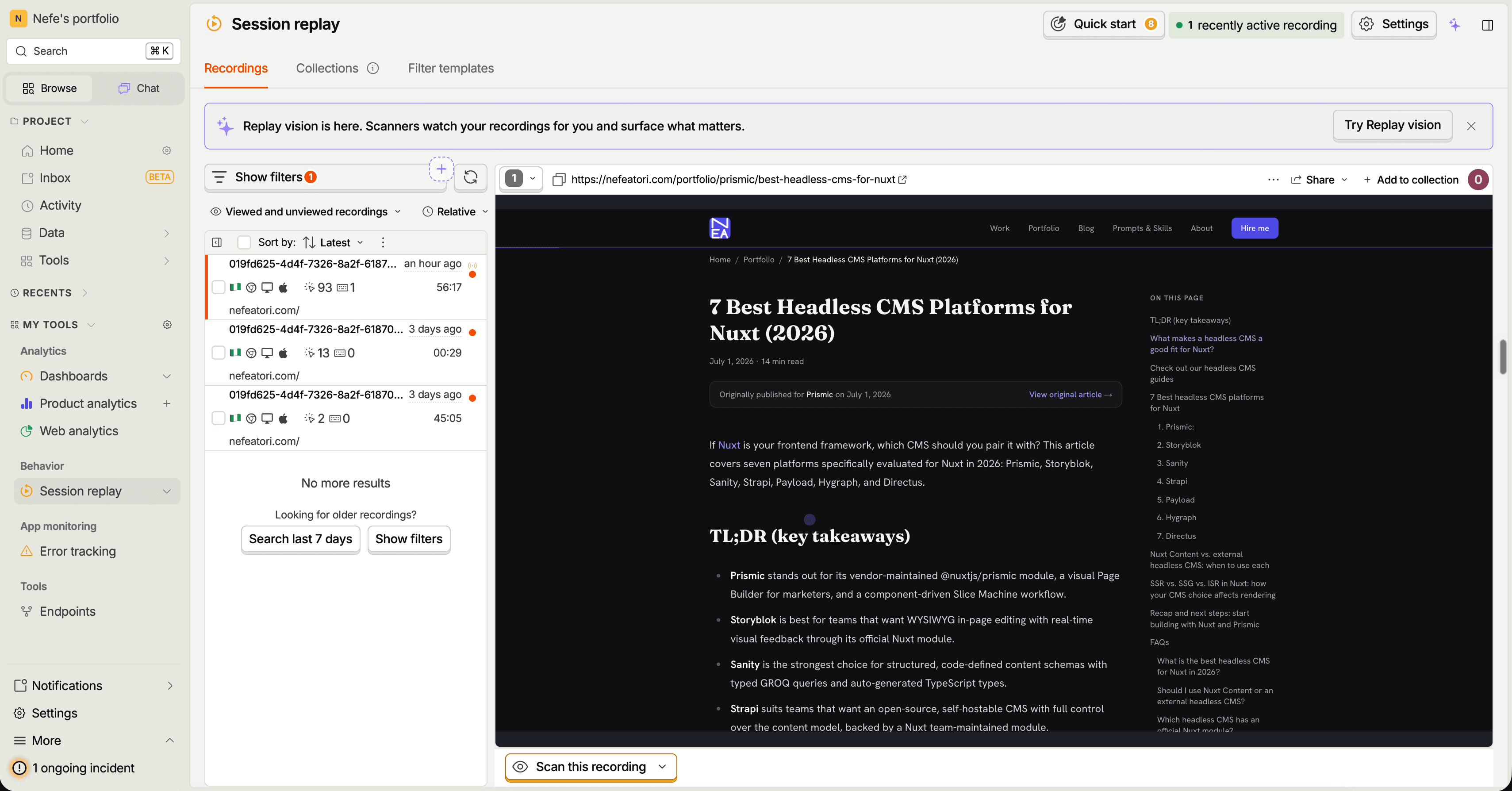Click the Session replay header icon
Image resolution: width=1512 pixels, height=791 pixels.
pyautogui.click(x=214, y=23)
